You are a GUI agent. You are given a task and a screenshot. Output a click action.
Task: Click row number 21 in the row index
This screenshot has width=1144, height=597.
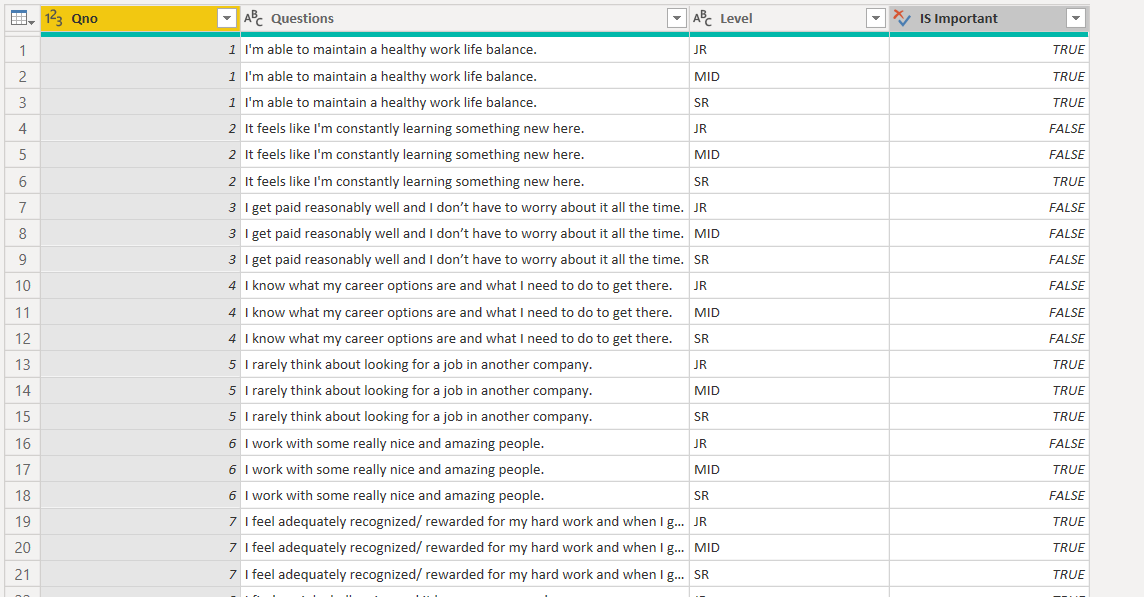(x=22, y=574)
